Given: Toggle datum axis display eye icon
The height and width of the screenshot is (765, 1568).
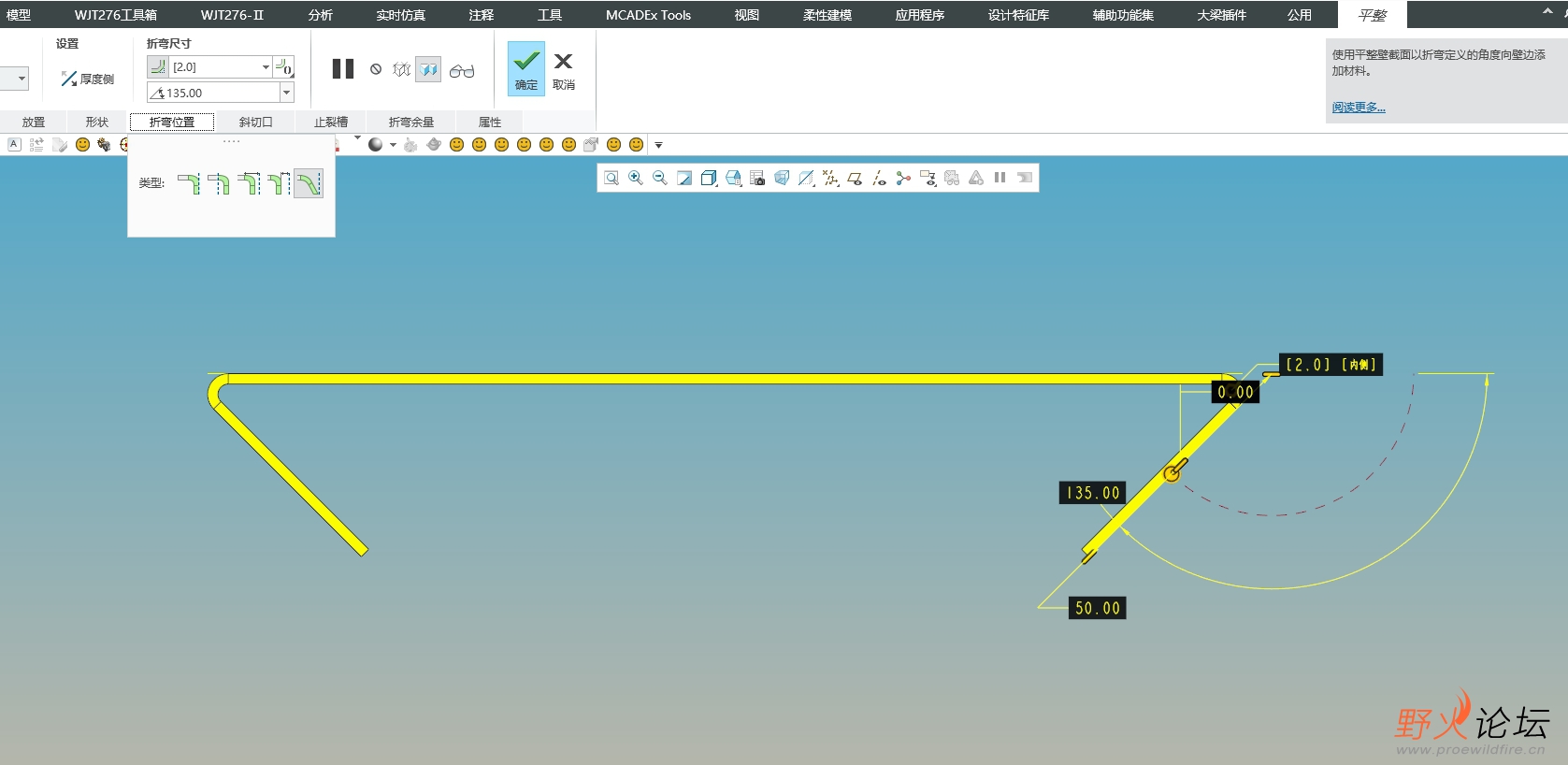Looking at the screenshot, I should 879,178.
